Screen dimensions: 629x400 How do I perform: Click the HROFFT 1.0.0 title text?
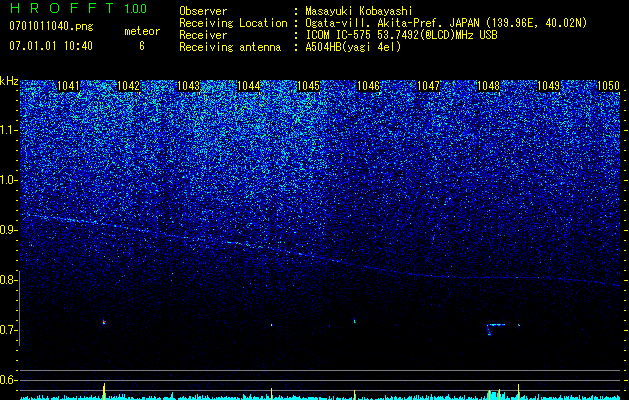[x=78, y=8]
